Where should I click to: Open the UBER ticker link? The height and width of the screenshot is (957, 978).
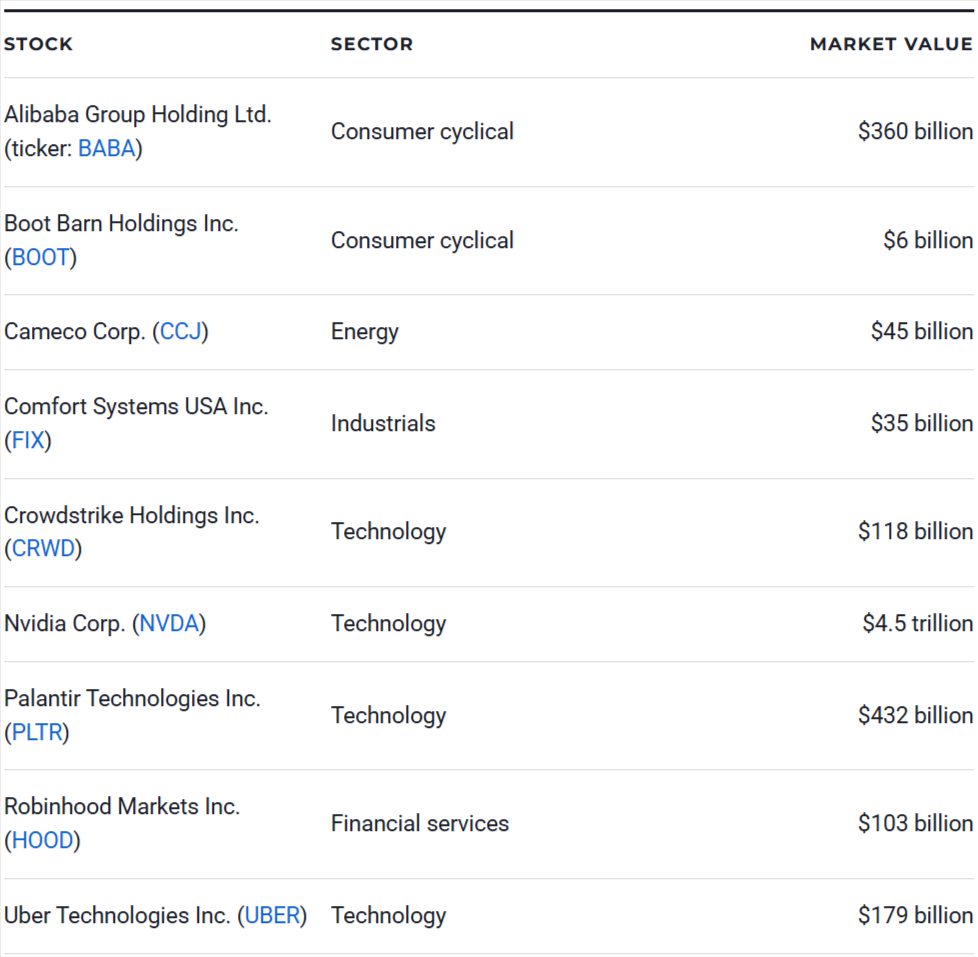(x=273, y=915)
